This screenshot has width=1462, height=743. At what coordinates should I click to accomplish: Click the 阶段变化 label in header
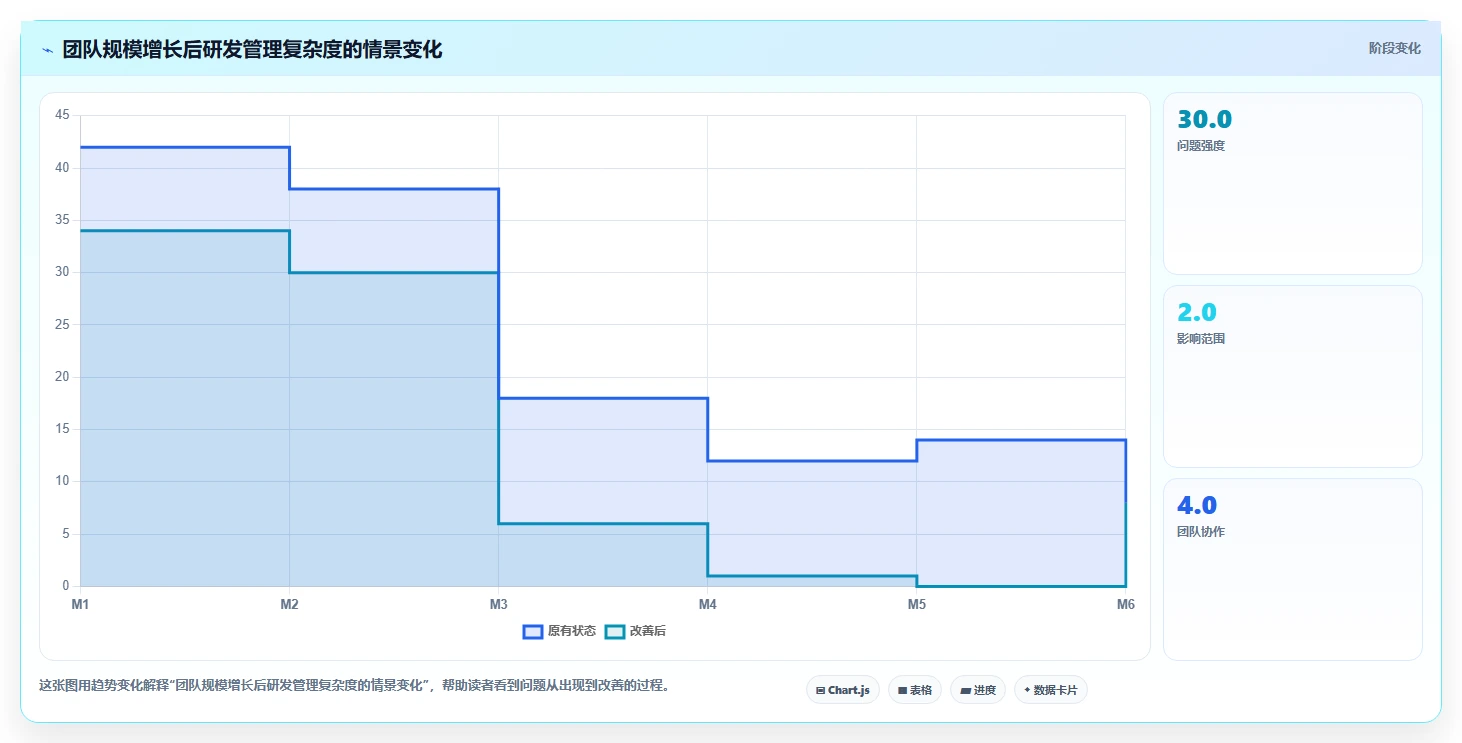[1394, 49]
